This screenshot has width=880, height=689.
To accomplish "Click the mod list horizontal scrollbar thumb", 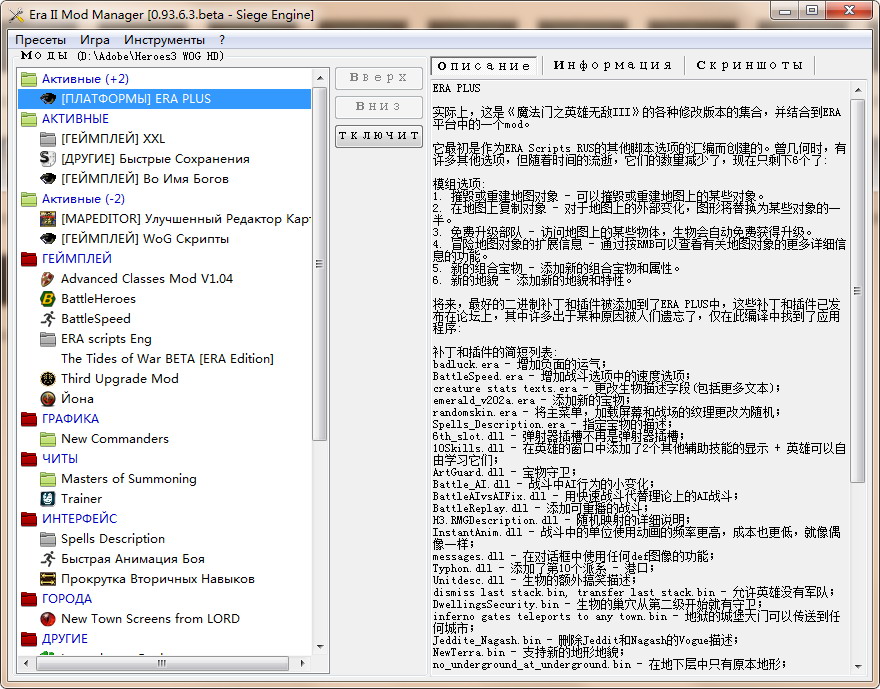I will [x=162, y=663].
